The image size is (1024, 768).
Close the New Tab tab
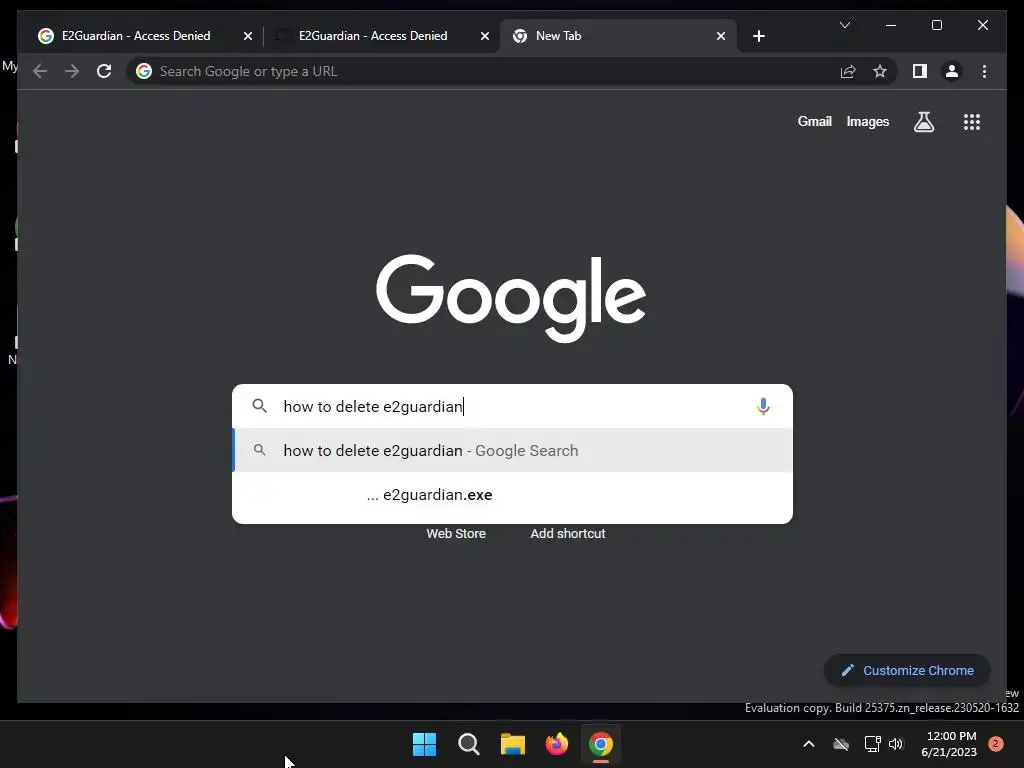point(720,36)
